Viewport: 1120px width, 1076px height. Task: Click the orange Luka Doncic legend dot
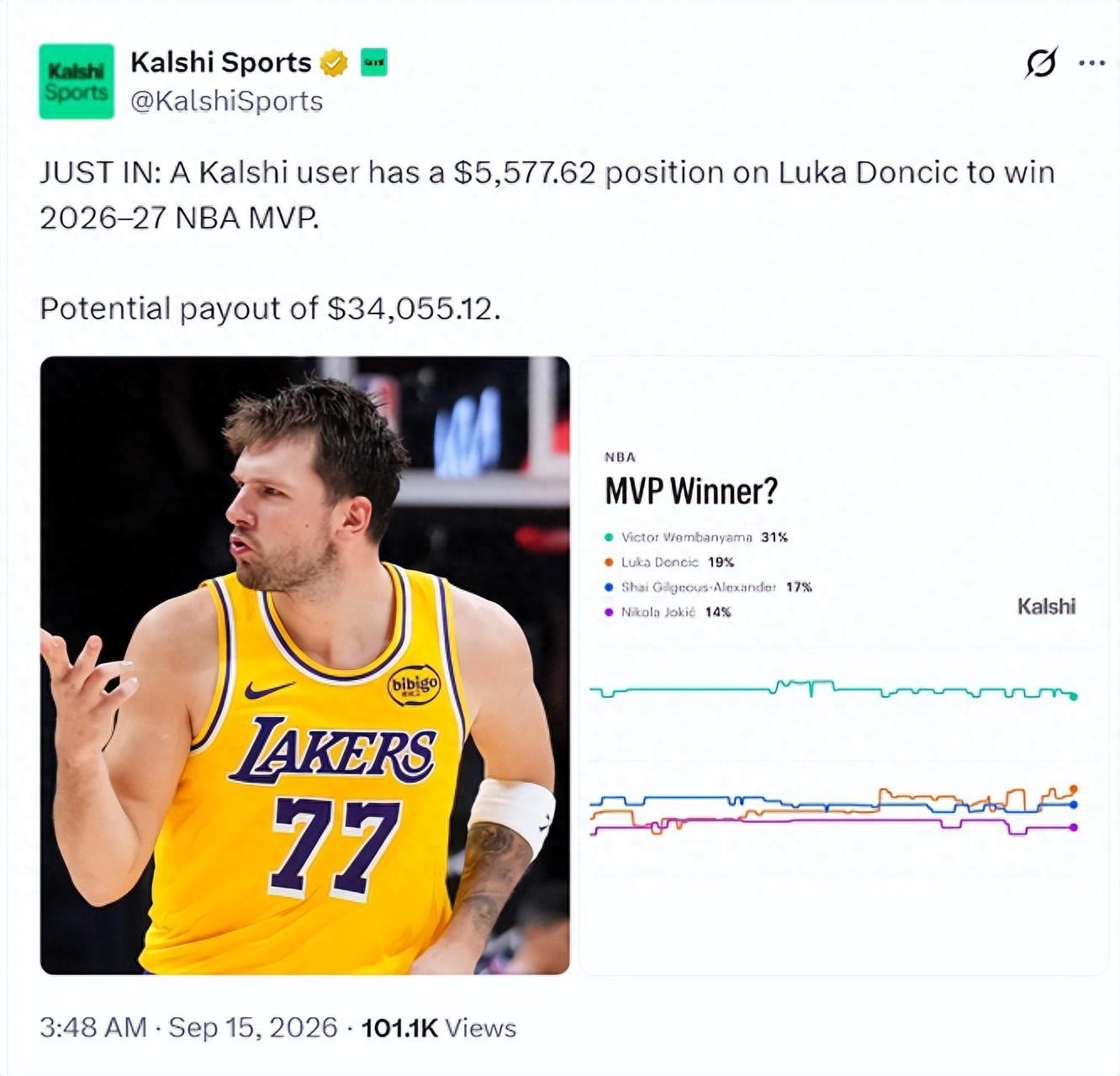coord(609,562)
